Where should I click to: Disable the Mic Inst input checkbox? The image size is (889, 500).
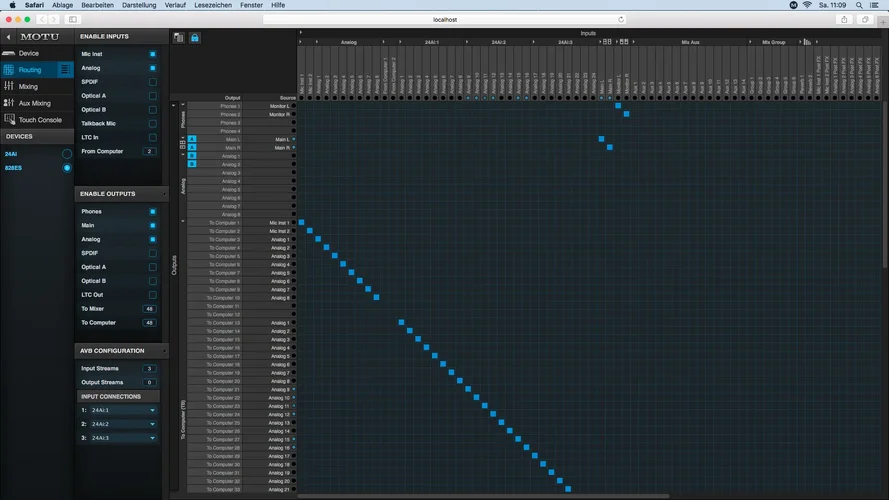[x=153, y=54]
